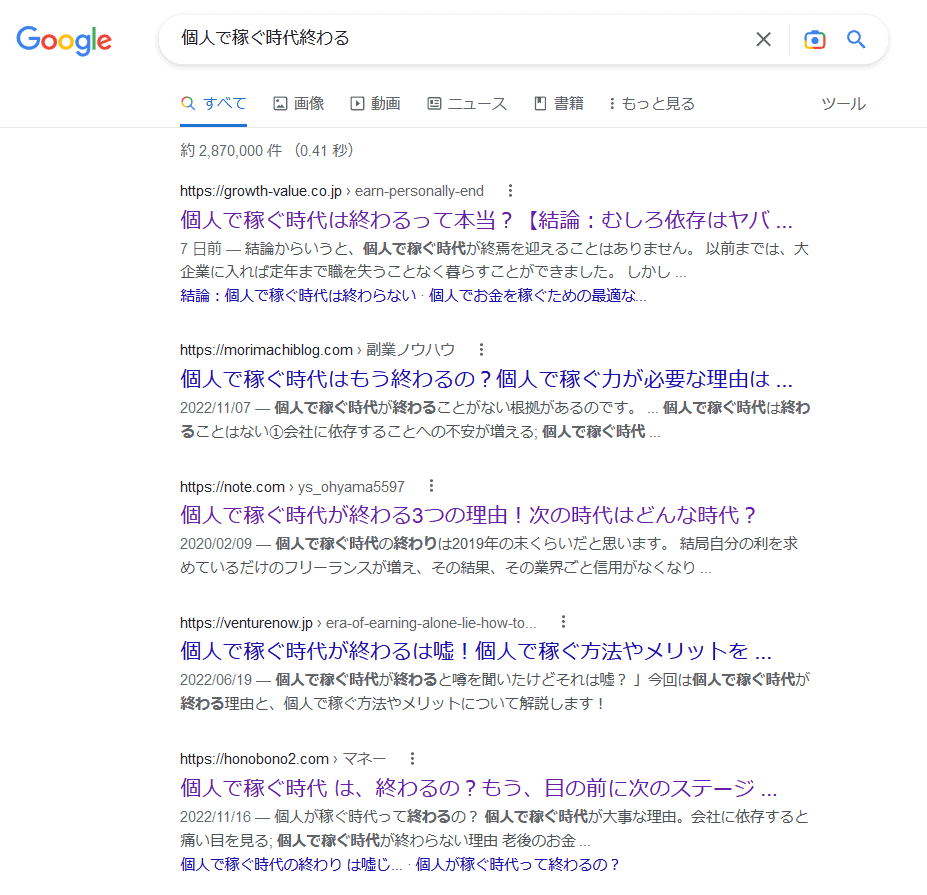Open three-dot menu for morimachiblog.com result
This screenshot has width=927, height=895.
[481, 350]
